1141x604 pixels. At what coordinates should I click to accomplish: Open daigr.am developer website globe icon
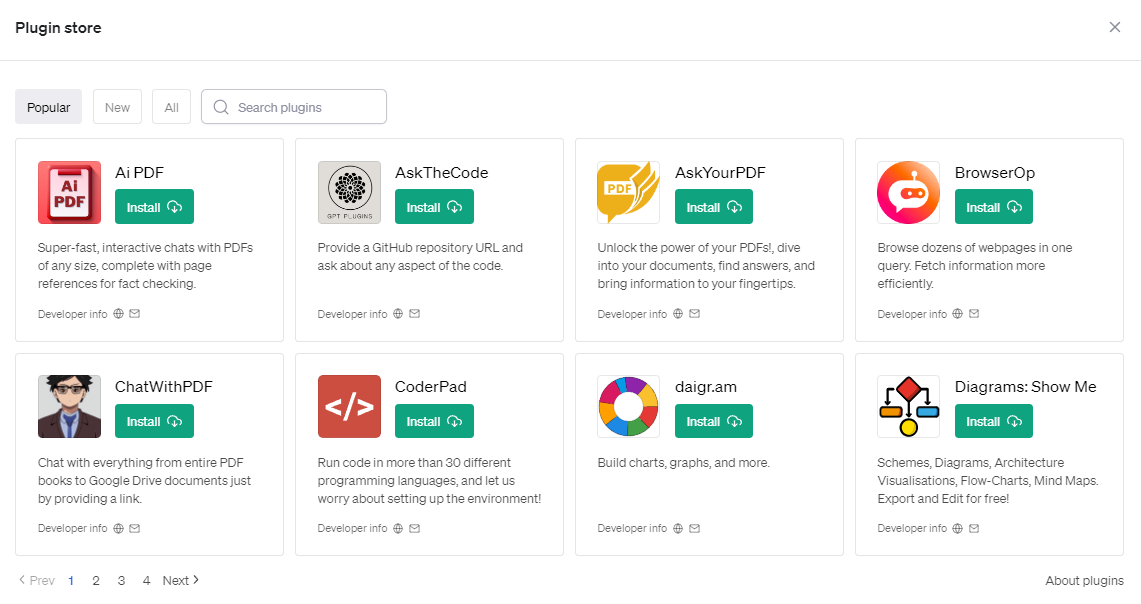pos(677,528)
